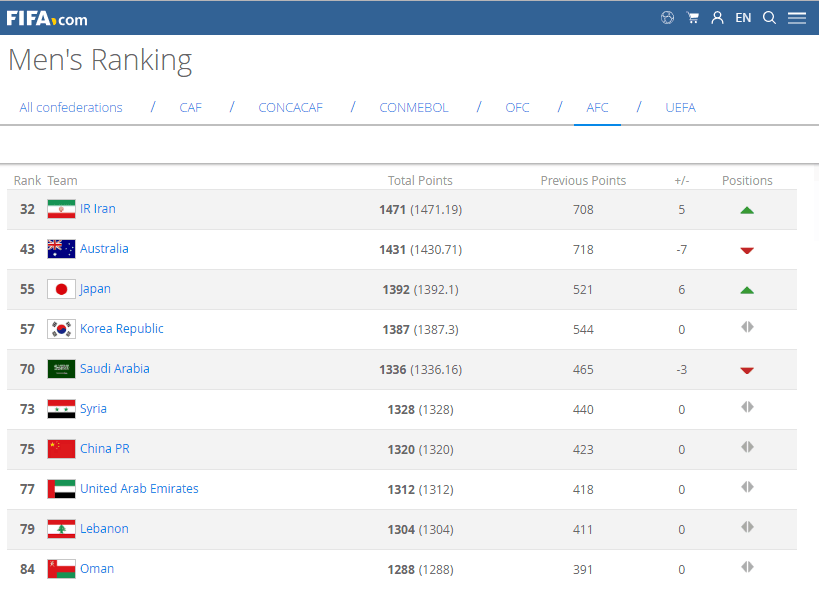819x589 pixels.
Task: Click the China PR flag icon
Action: pyautogui.click(x=61, y=449)
